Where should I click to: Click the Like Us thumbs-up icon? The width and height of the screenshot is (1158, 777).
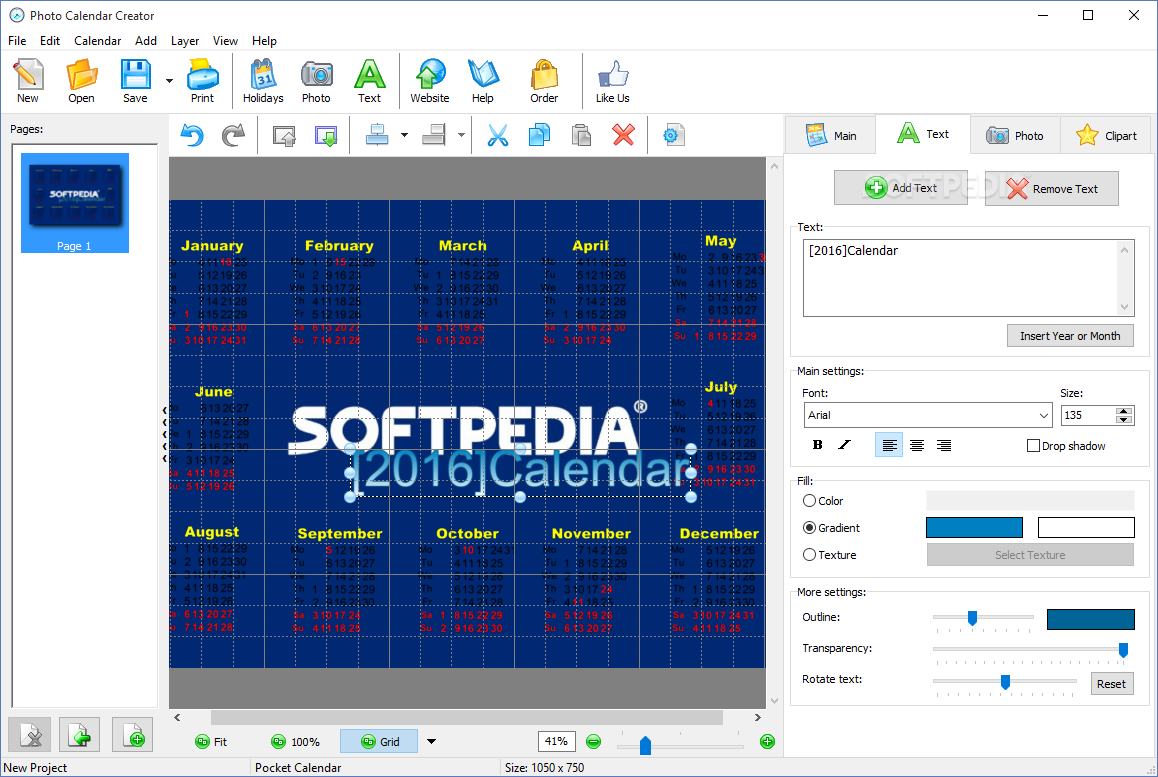click(612, 81)
